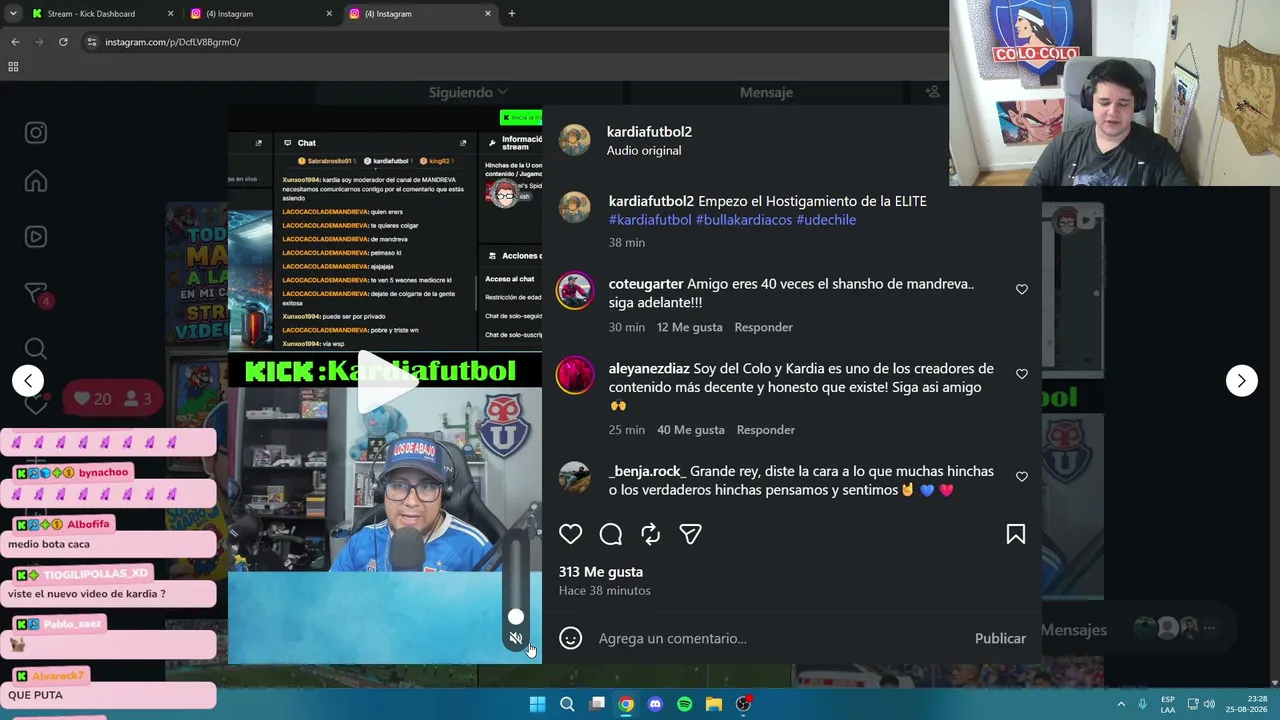Unmute the video with the speaker icon
Image resolution: width=1280 pixels, height=720 pixels.
pos(516,638)
